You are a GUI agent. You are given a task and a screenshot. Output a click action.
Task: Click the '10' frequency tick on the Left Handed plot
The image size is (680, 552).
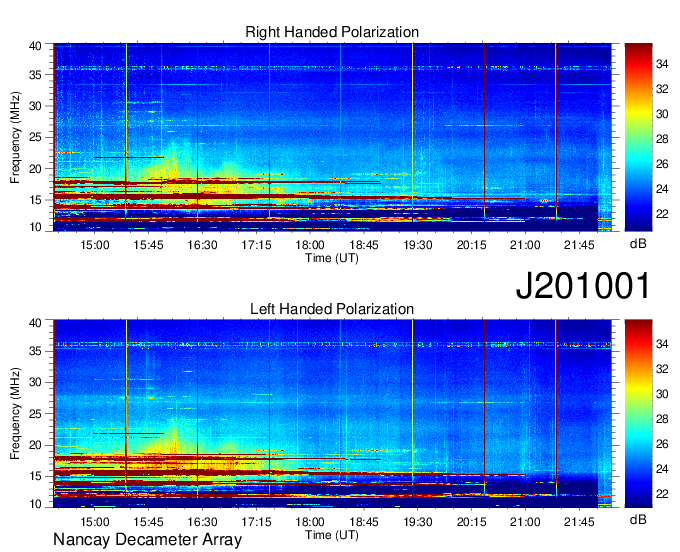[x=35, y=503]
